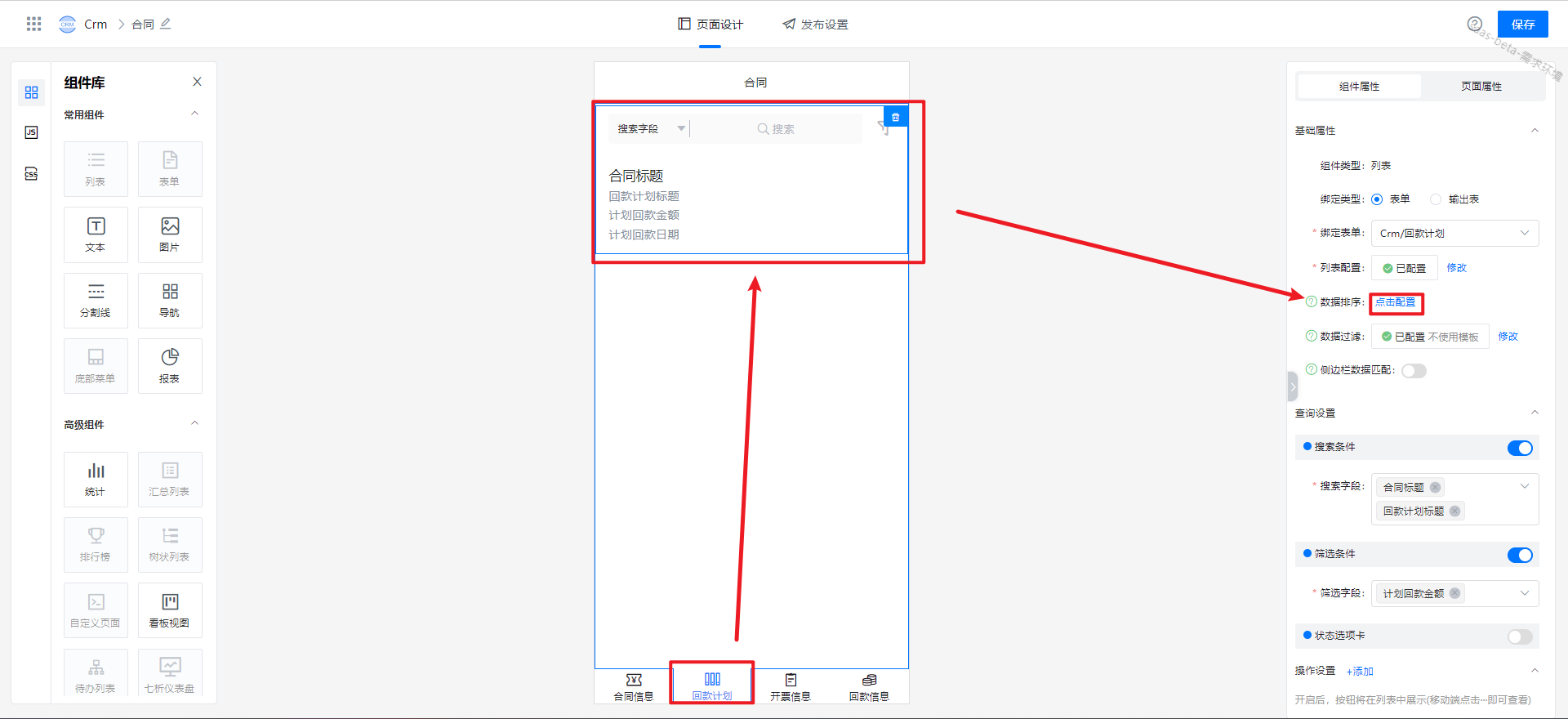This screenshot has height=719, width=1568.
Task: Pick the 表单 form component
Action: [x=170, y=169]
